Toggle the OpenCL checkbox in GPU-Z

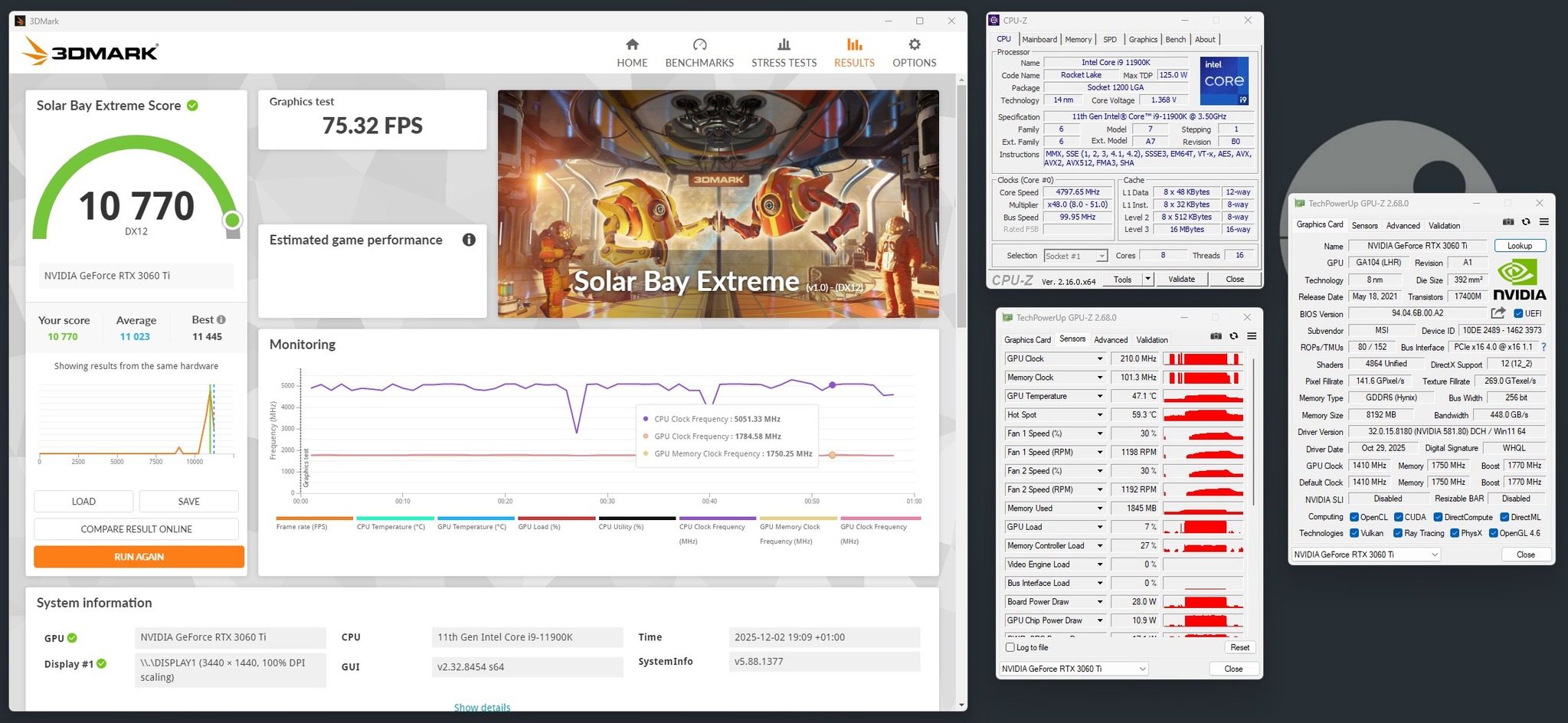1354,517
